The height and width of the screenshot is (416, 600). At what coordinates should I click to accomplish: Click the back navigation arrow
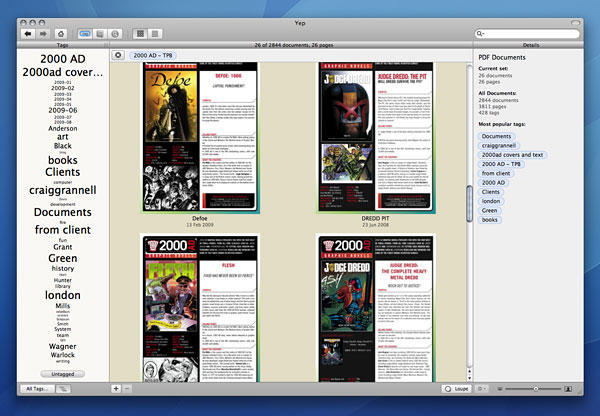(x=26, y=33)
